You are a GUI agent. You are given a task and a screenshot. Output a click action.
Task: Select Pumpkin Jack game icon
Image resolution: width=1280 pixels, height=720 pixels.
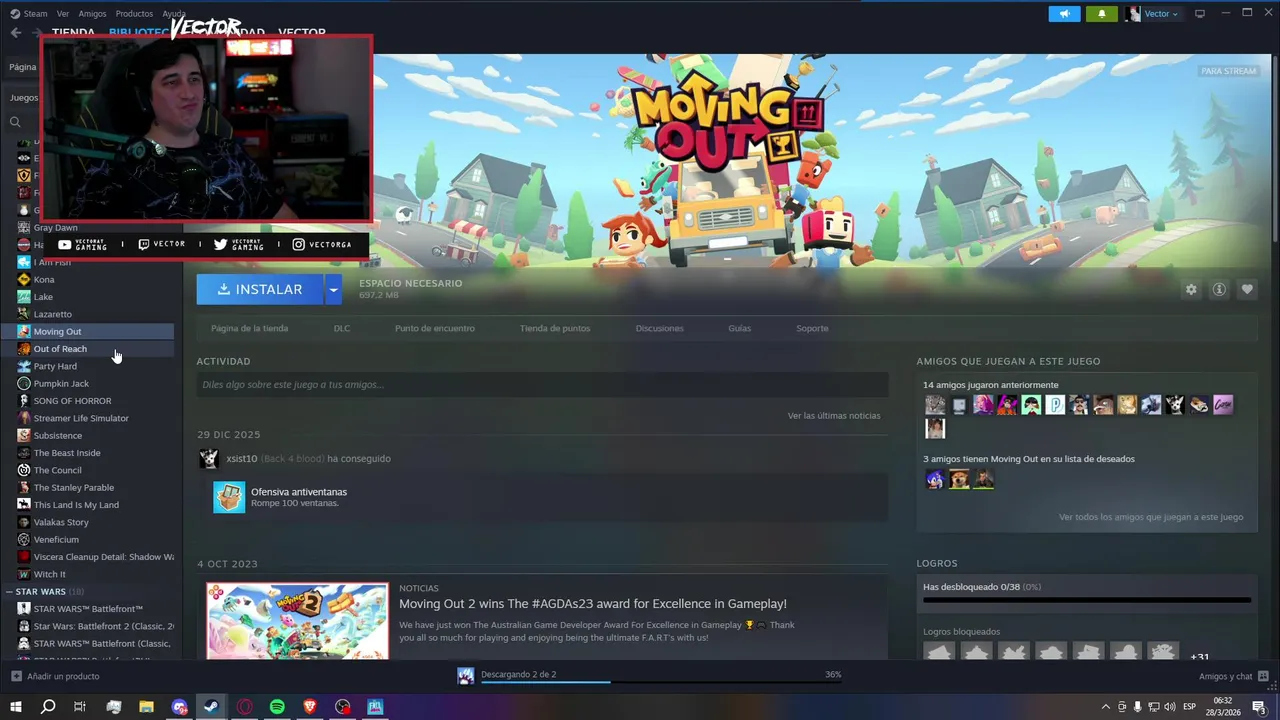pyautogui.click(x=24, y=383)
